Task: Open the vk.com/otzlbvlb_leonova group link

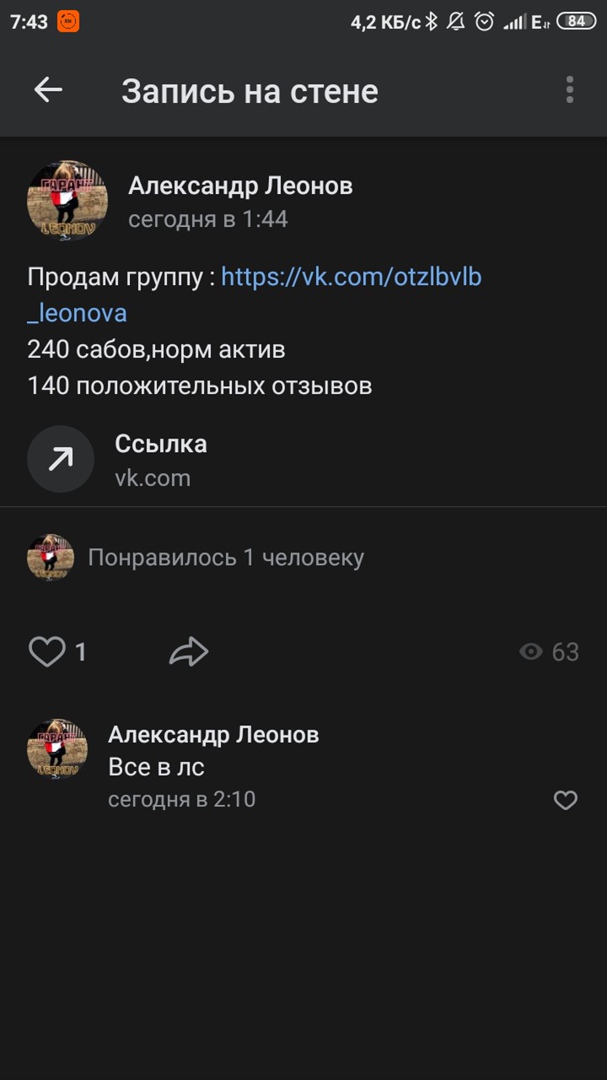Action: [351, 277]
